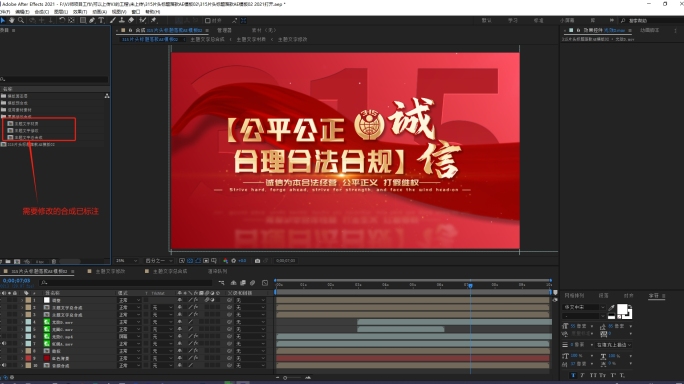Click the shy layers icon in timeline

[x=233, y=283]
